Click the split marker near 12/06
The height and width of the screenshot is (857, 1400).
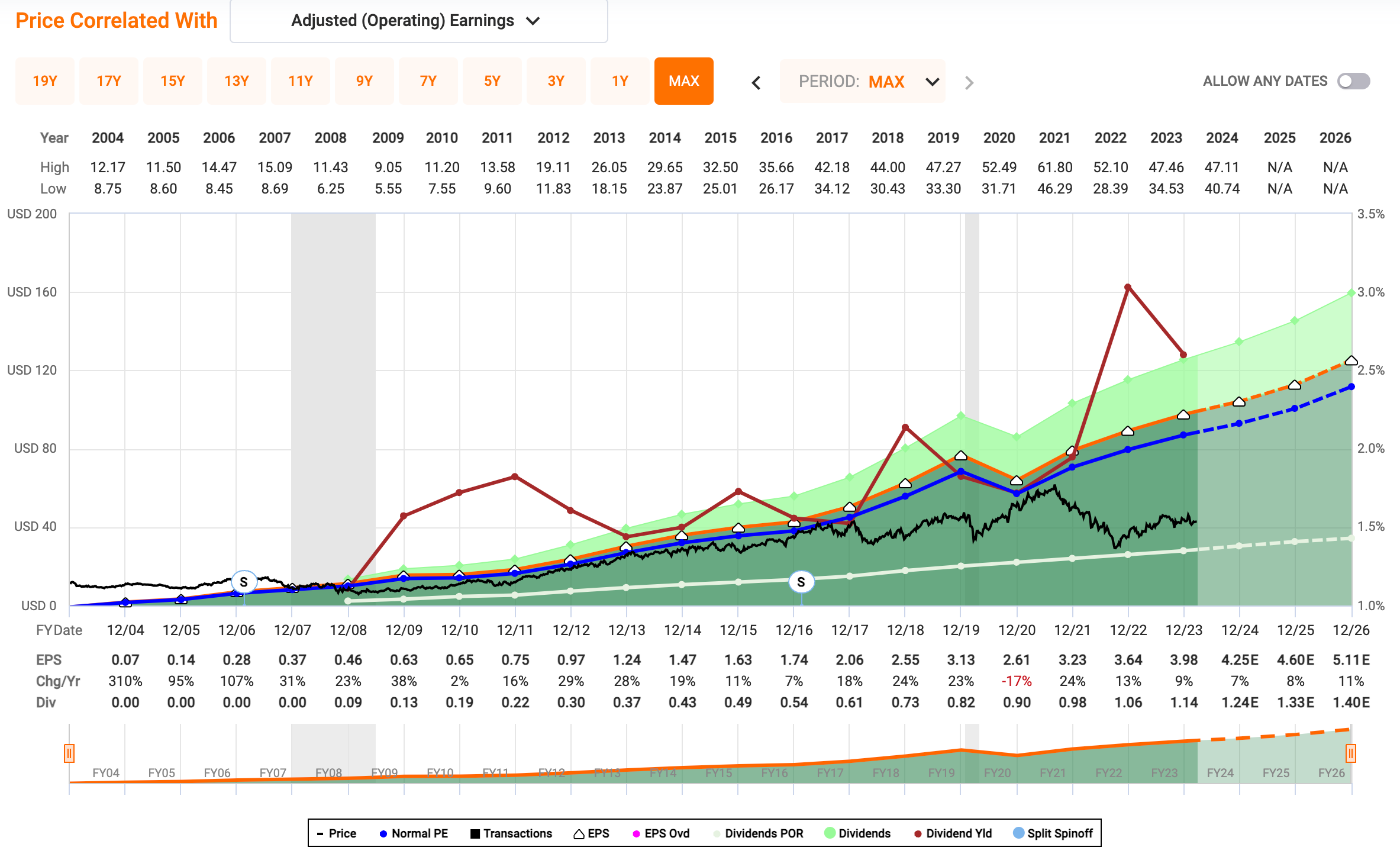click(x=244, y=582)
